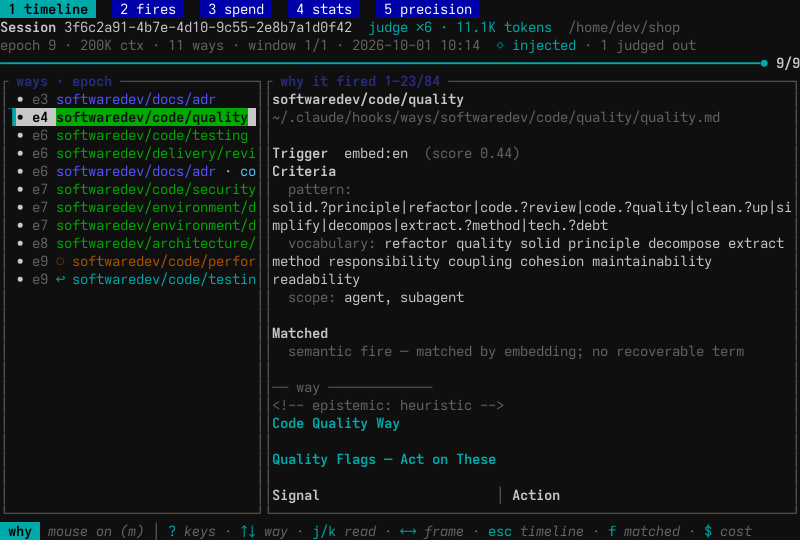Select the e9 softwaredev/code/perfor row
This screenshot has height=540, width=800.
(133, 261)
